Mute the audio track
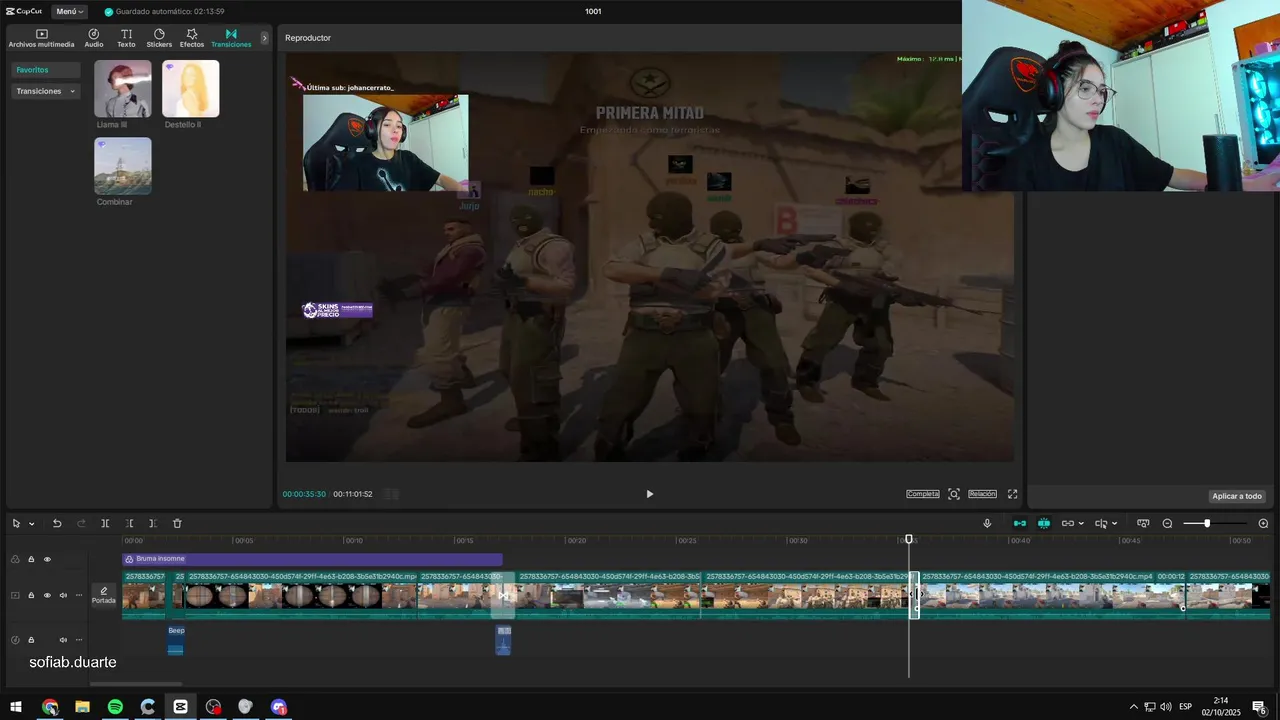1280x720 pixels. [x=63, y=640]
